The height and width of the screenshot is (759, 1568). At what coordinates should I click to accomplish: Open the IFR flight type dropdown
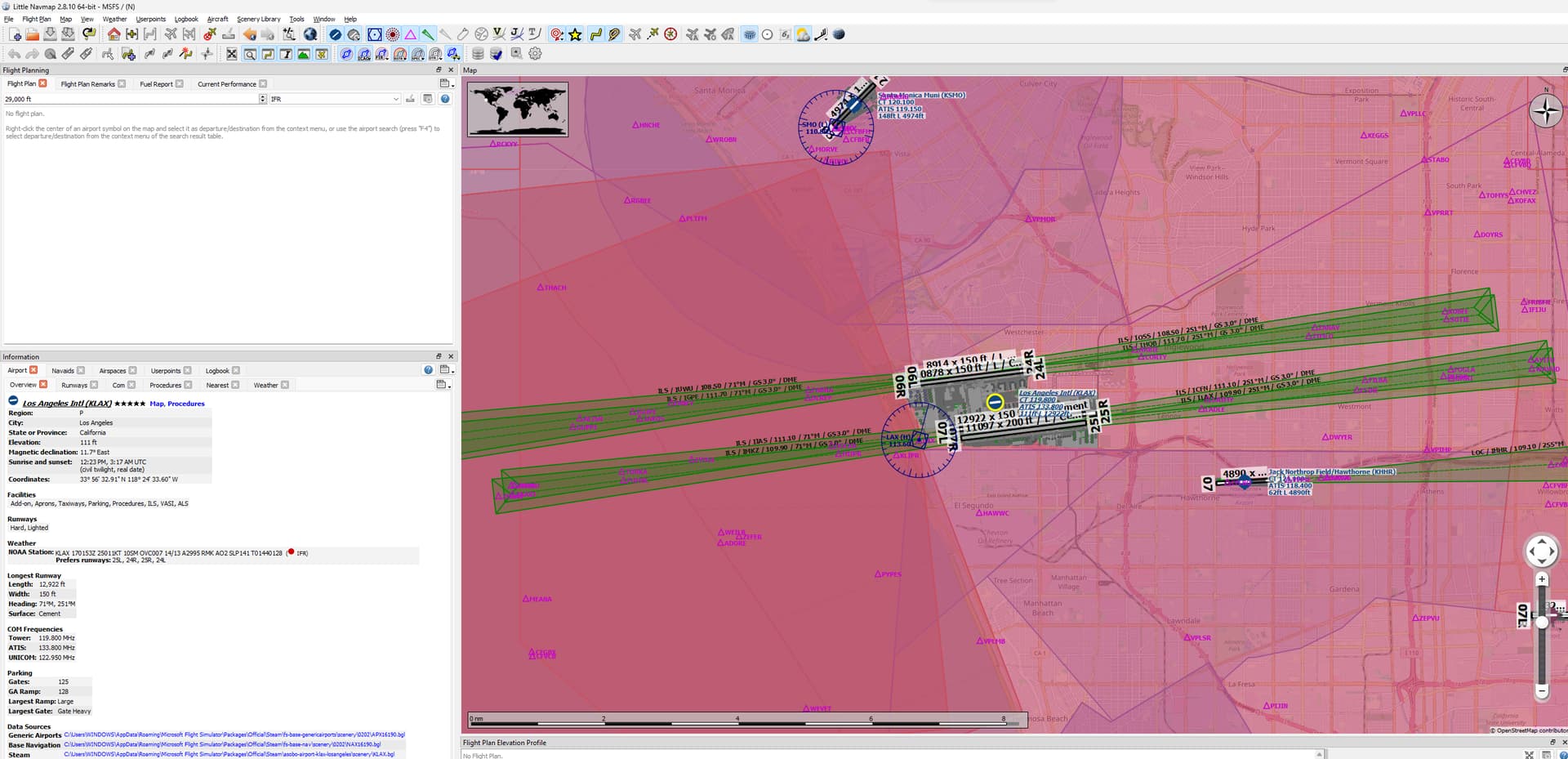[396, 99]
